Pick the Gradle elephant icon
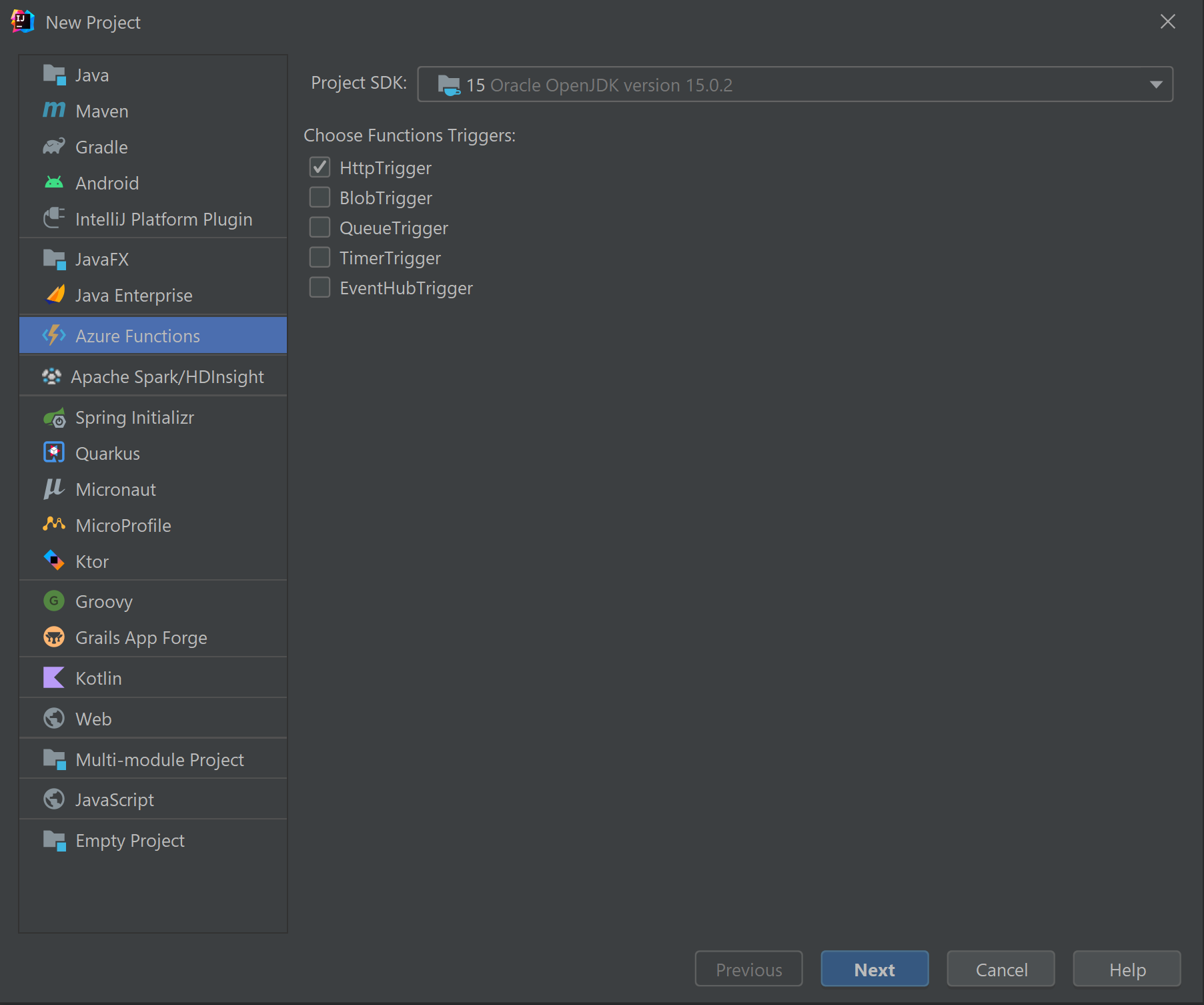The image size is (1204, 1005). point(54,146)
